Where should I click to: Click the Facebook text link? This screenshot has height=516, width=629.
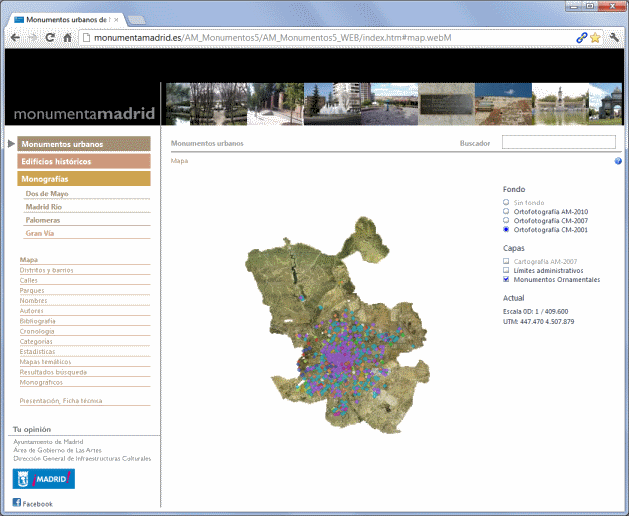pyautogui.click(x=37, y=504)
